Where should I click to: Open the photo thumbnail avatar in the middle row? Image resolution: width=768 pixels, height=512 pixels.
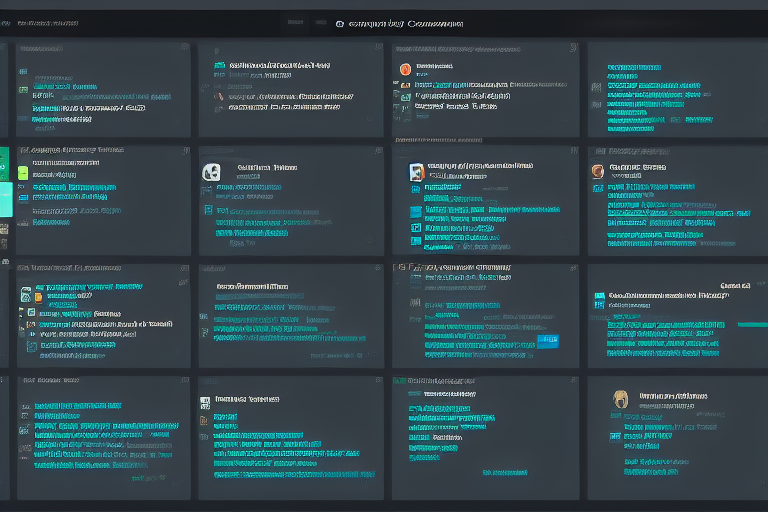417,172
